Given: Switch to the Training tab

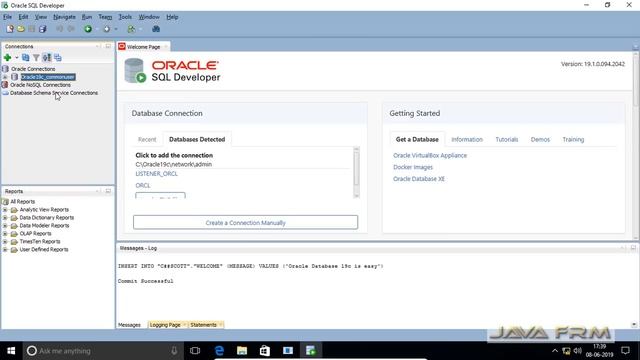Looking at the screenshot, I should tap(573, 139).
